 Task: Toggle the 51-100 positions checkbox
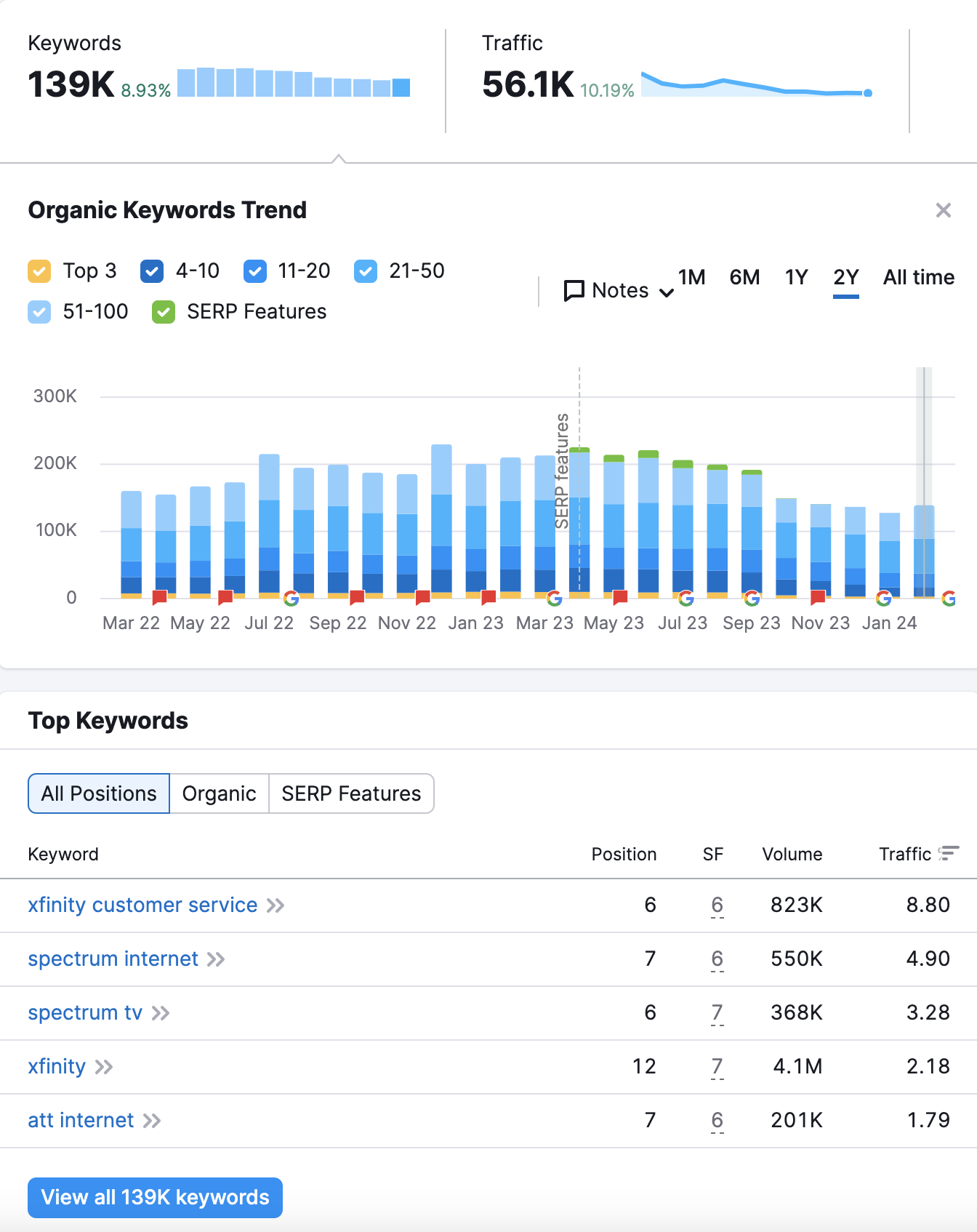(x=39, y=312)
